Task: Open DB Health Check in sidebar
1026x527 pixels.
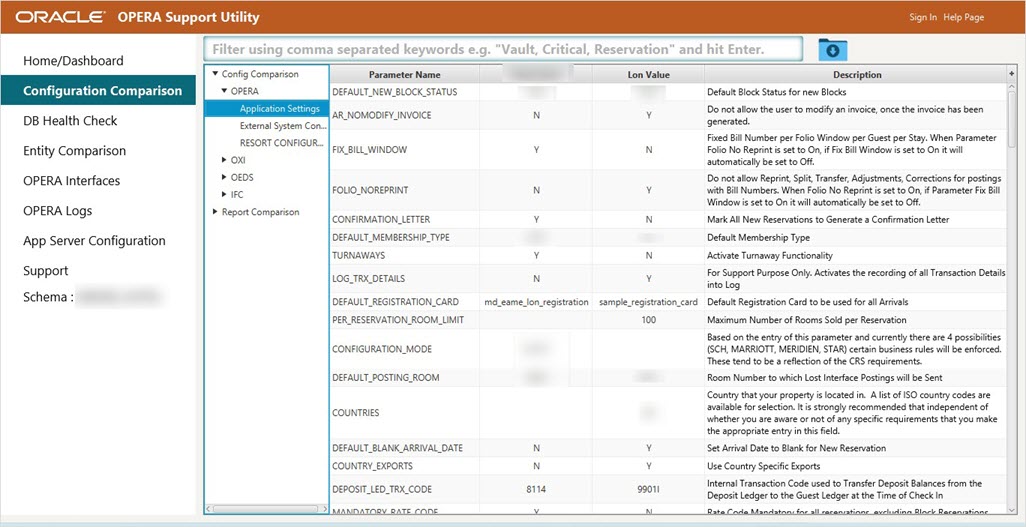Action: pos(70,120)
